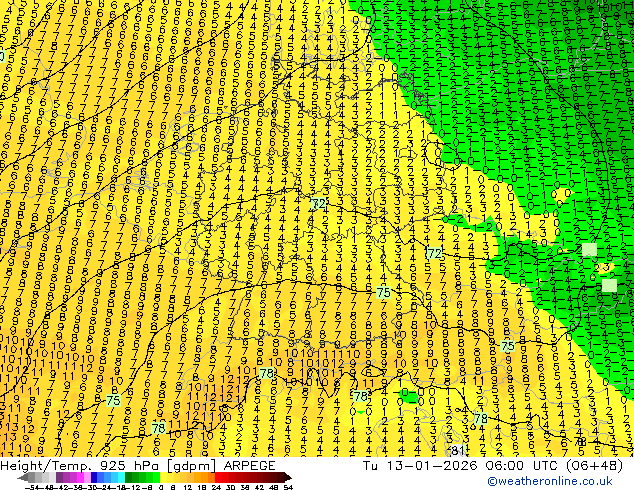
Task: Pick the dark green swatch next to cyan
Action: click(x=128, y=478)
